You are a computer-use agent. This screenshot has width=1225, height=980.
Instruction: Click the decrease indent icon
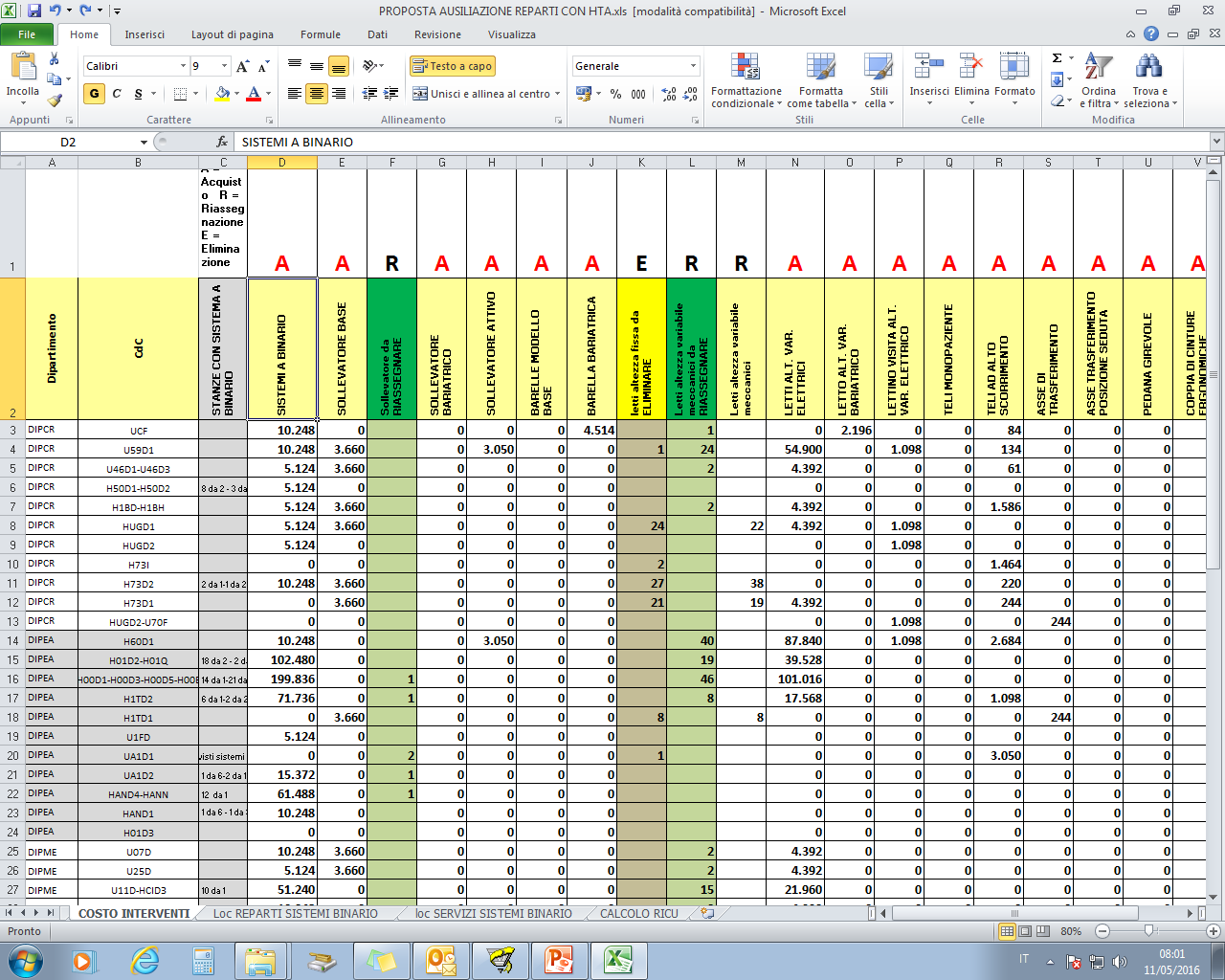370,94
